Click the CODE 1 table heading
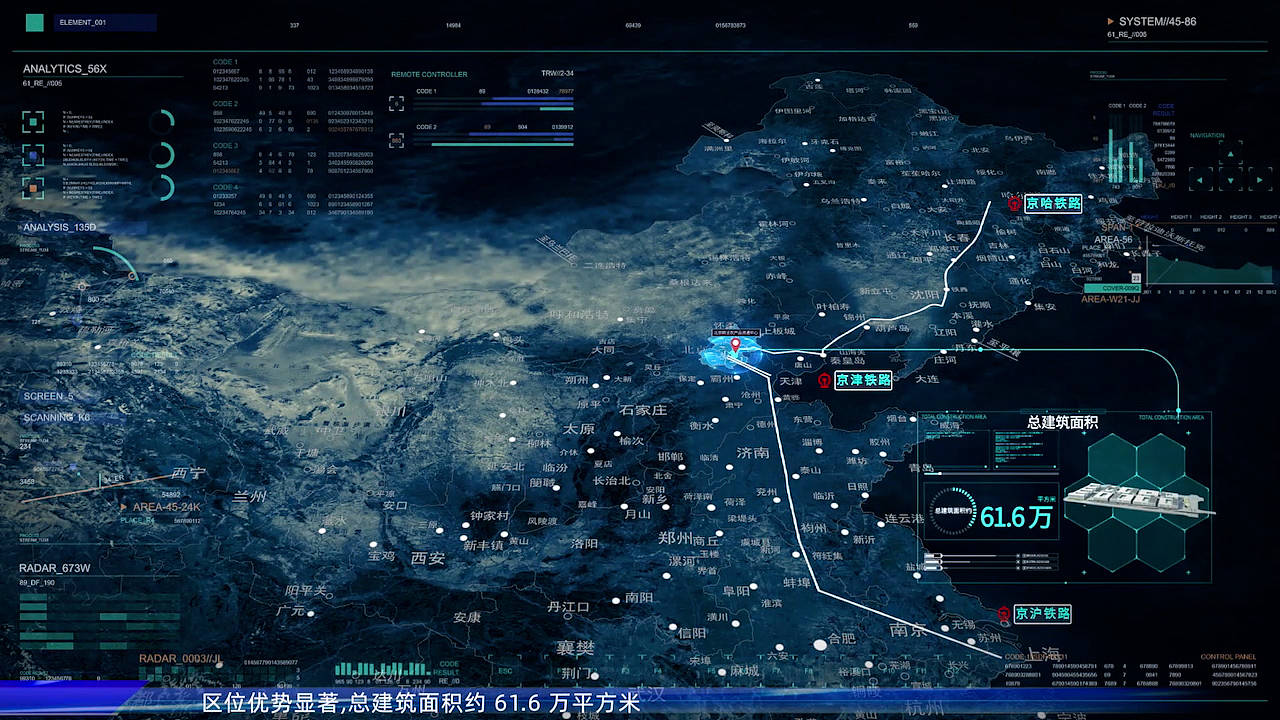Screen dimensions: 1280x720 point(225,62)
